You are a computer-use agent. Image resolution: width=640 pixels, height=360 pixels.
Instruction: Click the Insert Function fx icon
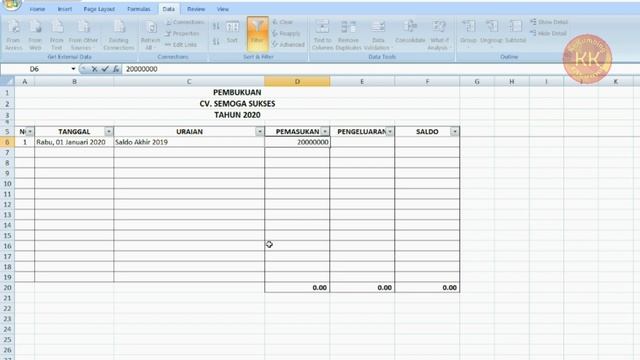pyautogui.click(x=116, y=69)
